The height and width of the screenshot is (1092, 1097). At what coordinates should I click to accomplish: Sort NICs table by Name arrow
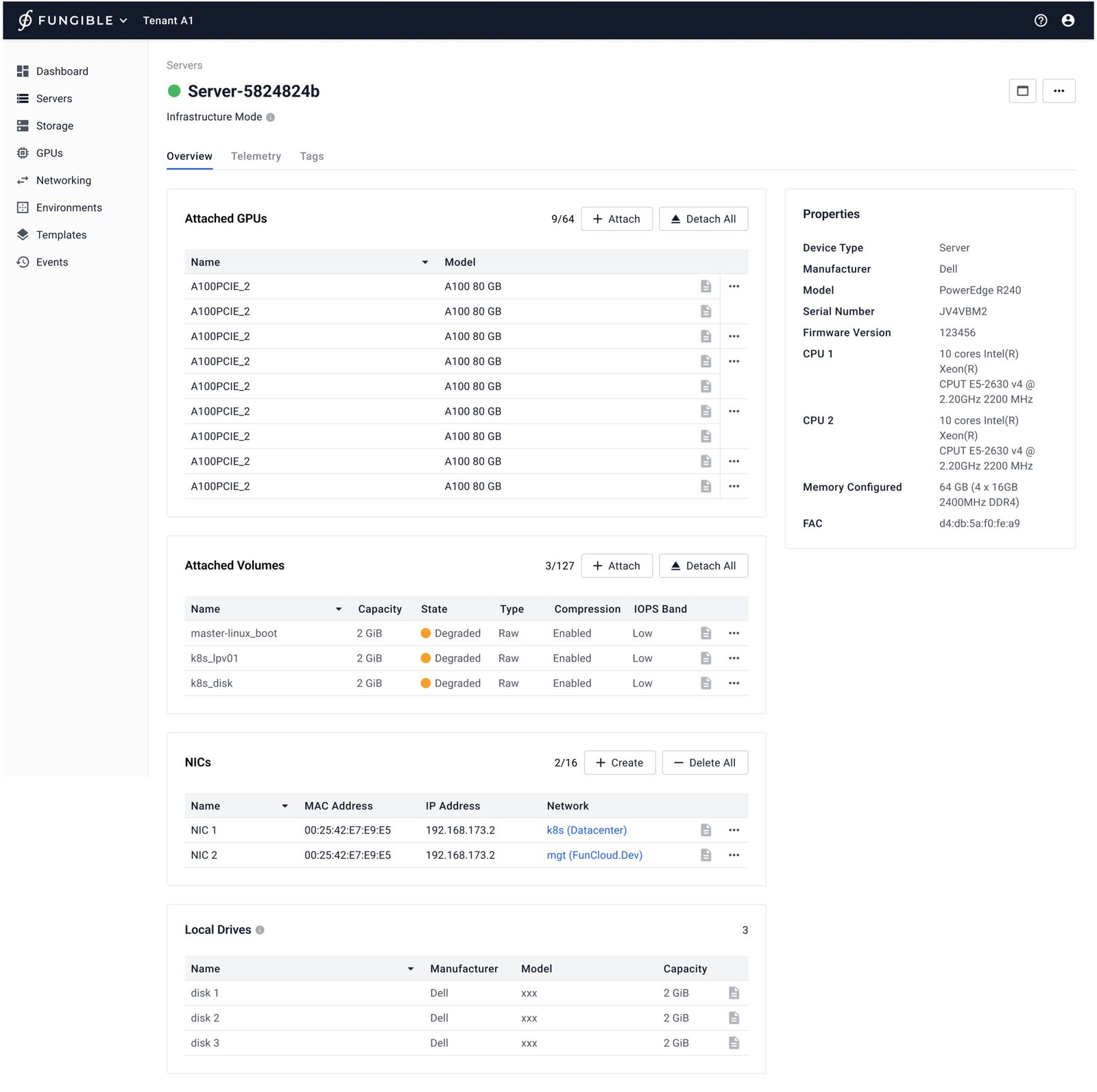(285, 806)
